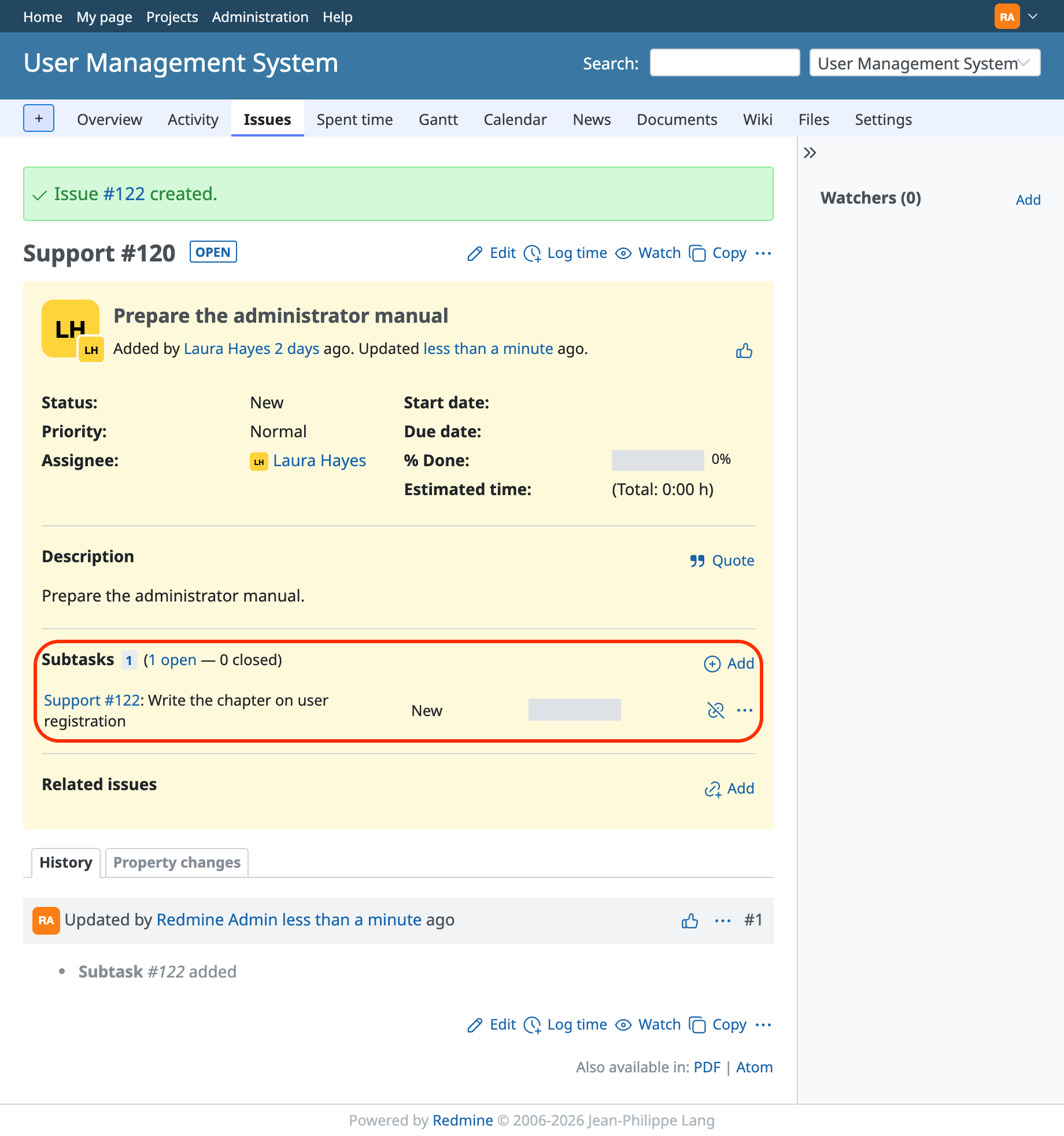Add a new subtask
Image resolution: width=1064 pixels, height=1136 pixels.
pos(729,663)
